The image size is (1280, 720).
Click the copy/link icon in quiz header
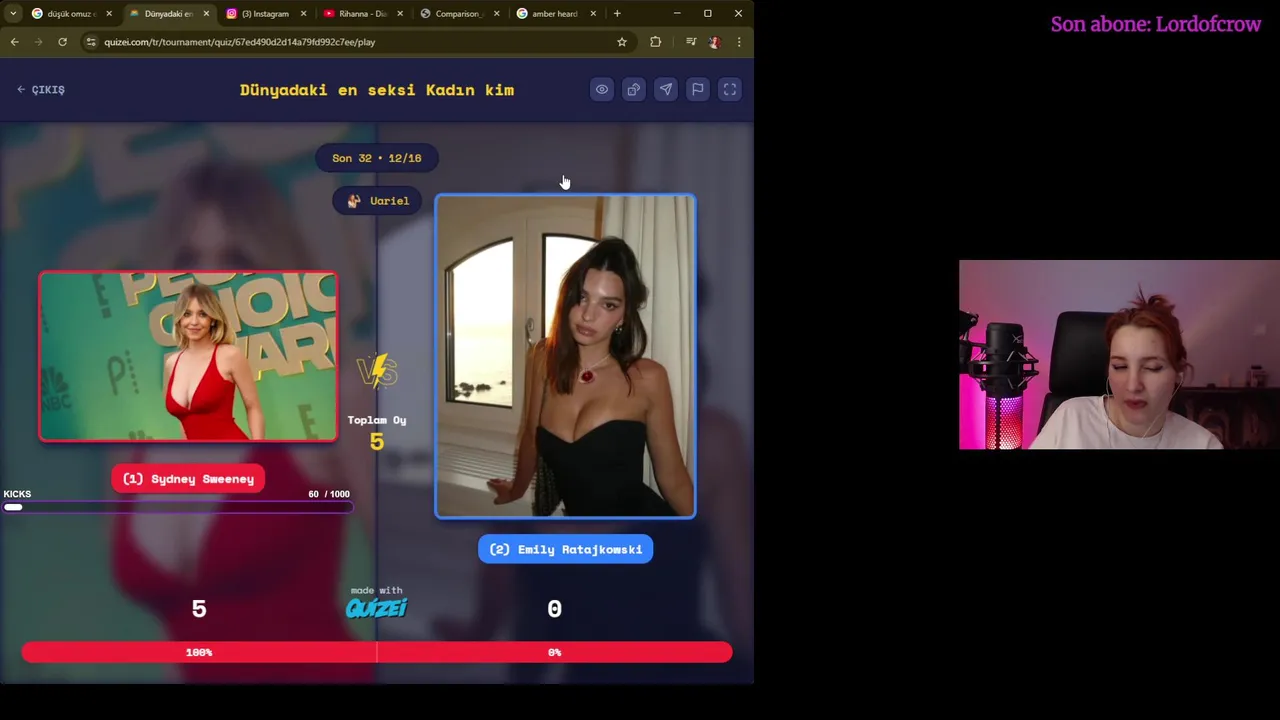point(634,90)
